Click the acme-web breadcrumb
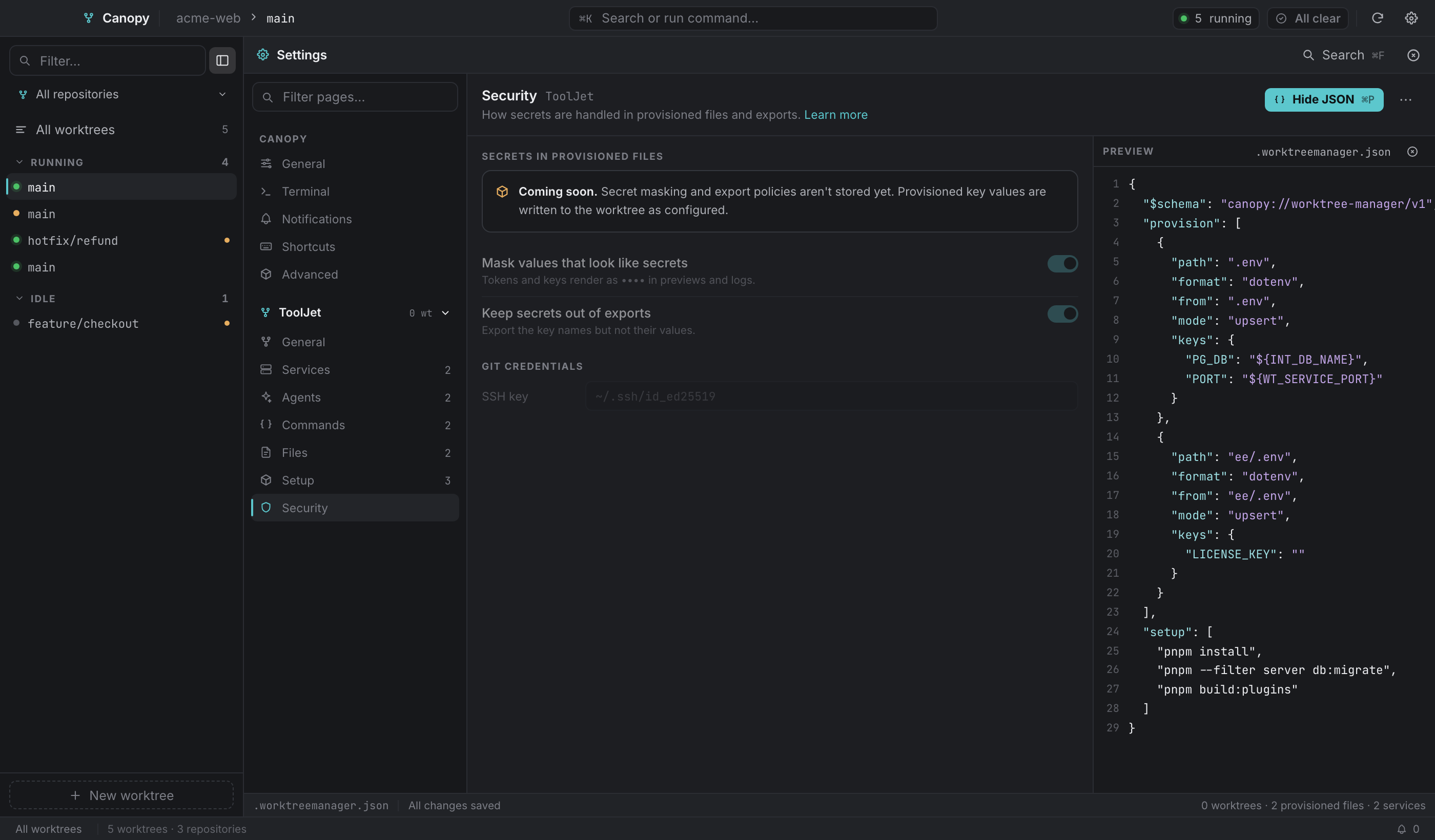This screenshot has width=1435, height=840. coord(208,18)
